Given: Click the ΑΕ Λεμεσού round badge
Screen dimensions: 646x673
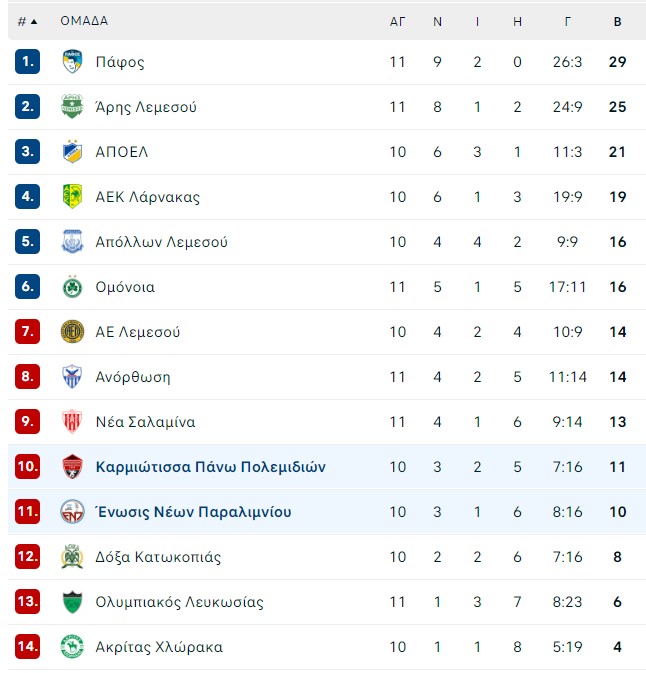Looking at the screenshot, I should (72, 332).
